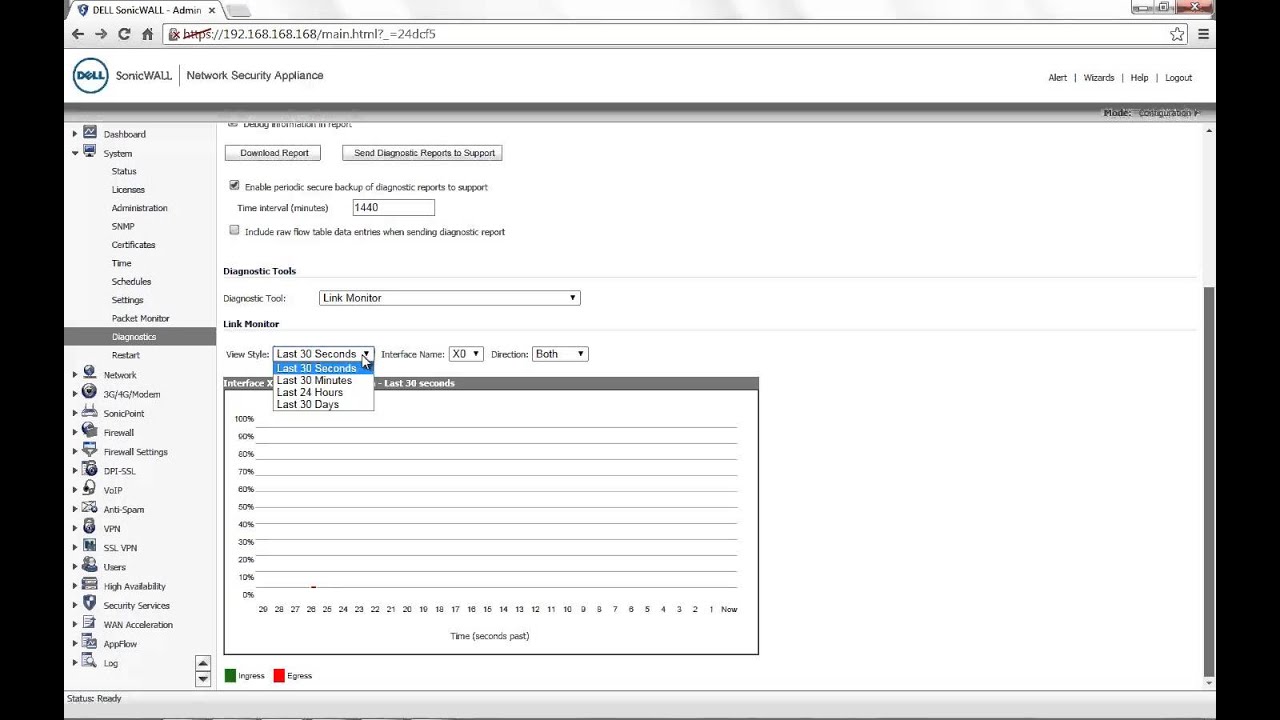Screen dimensions: 1280x720
Task: Check include raw flow table data entries
Action: 234,230
